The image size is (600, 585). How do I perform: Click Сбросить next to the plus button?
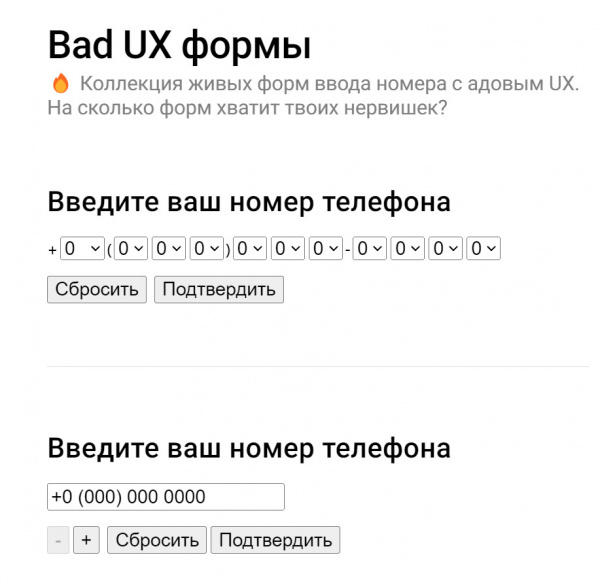pos(157,540)
